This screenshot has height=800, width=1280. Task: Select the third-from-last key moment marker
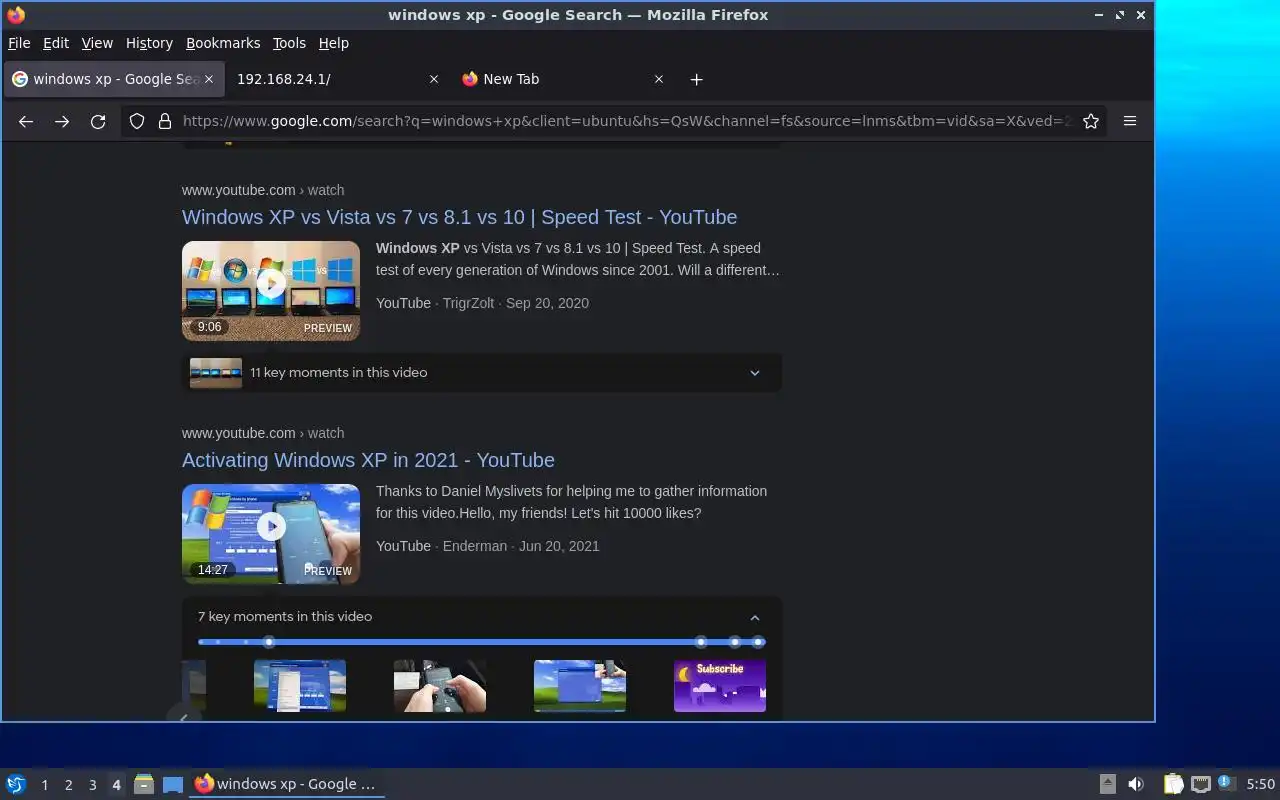(x=701, y=642)
